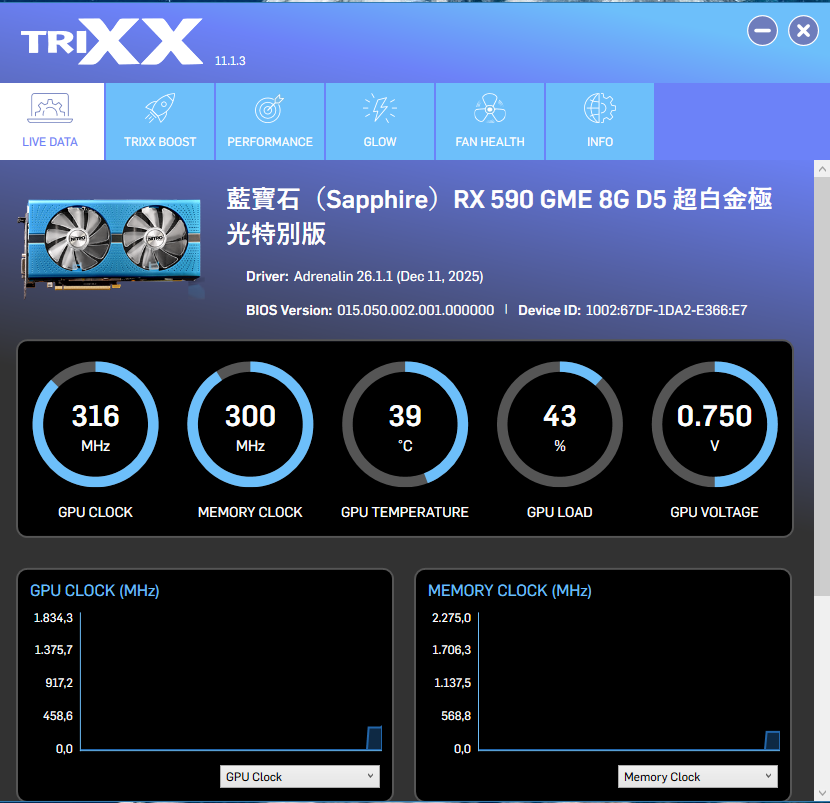This screenshot has height=803, width=830.
Task: Close the TRIXX window
Action: [803, 31]
